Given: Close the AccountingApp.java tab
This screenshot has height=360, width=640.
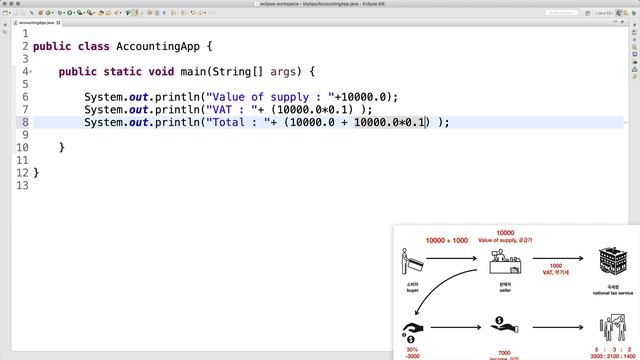Looking at the screenshot, I should [x=58, y=23].
